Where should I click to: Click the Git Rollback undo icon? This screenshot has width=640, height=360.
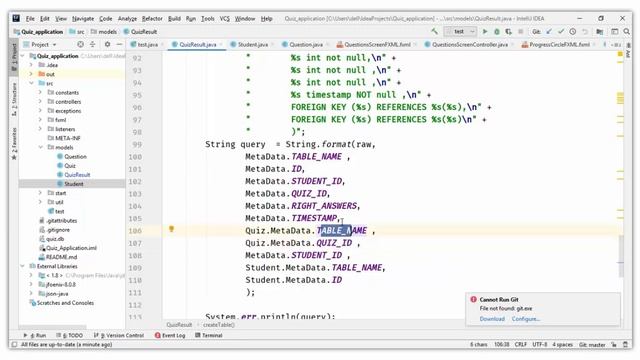pos(585,31)
